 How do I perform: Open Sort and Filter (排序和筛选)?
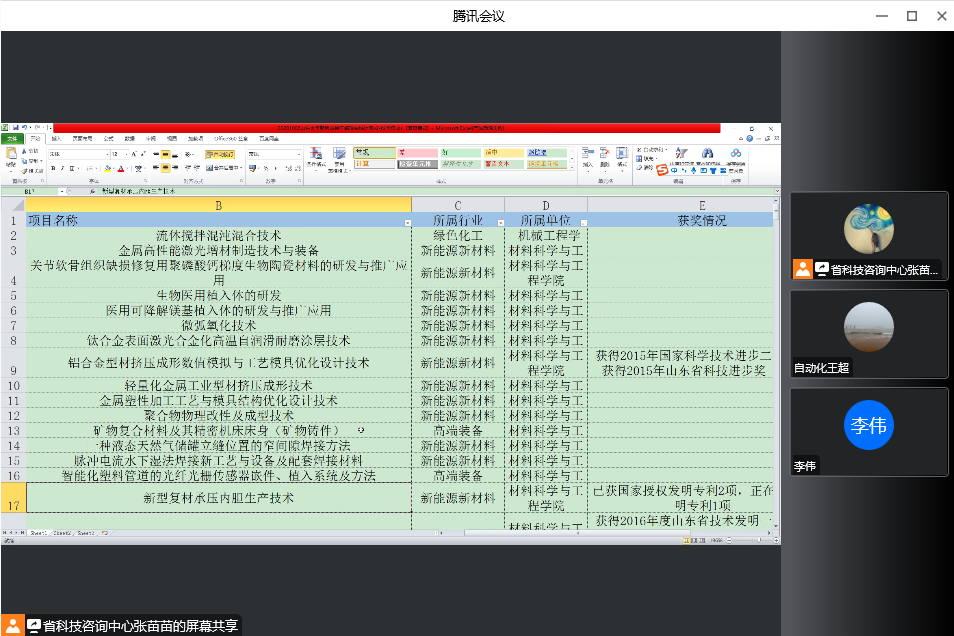[x=680, y=155]
